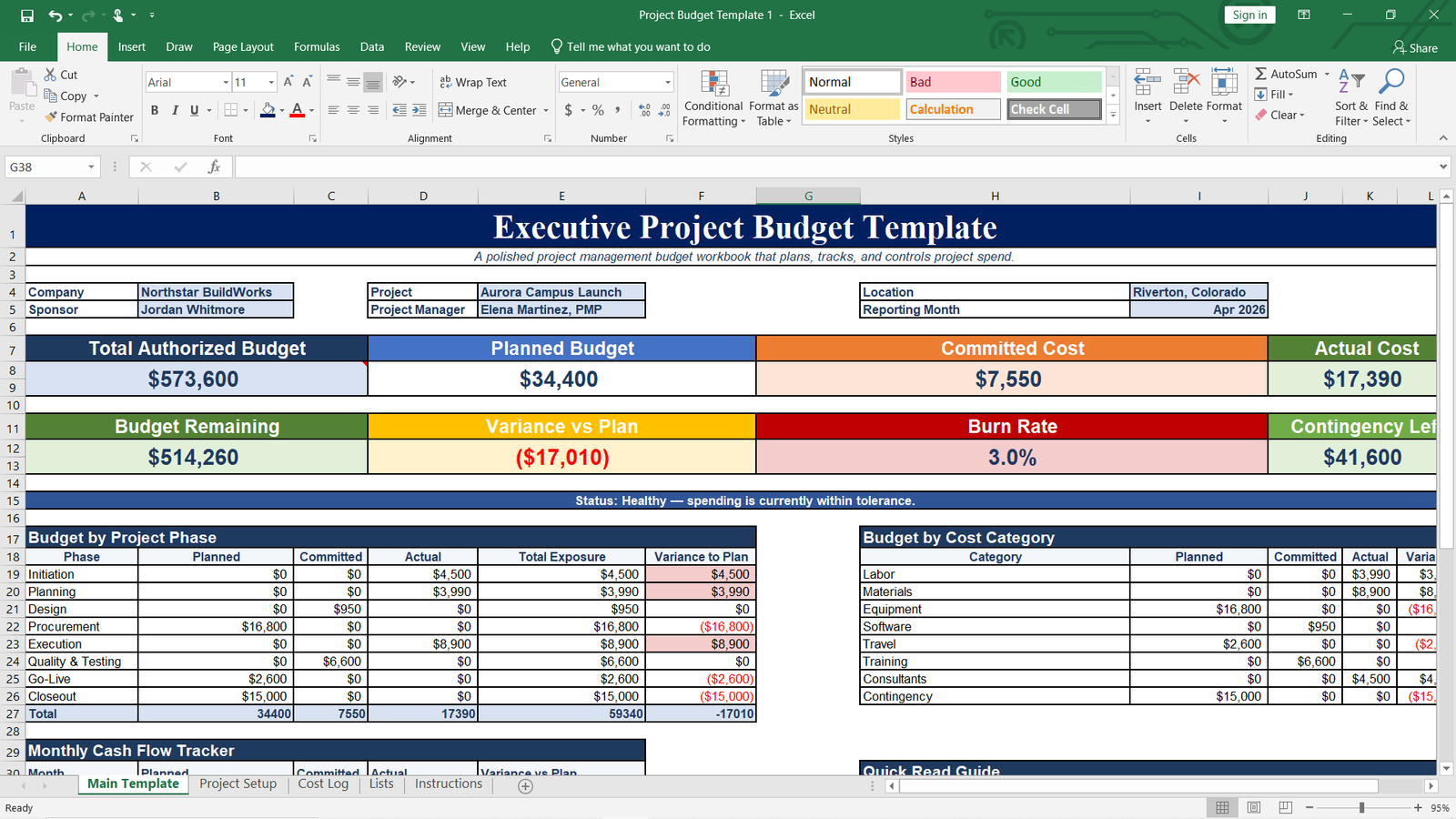Viewport: 1456px width, 819px height.
Task: Save the workbook from Quick Access Toolbar
Action: coord(27,15)
